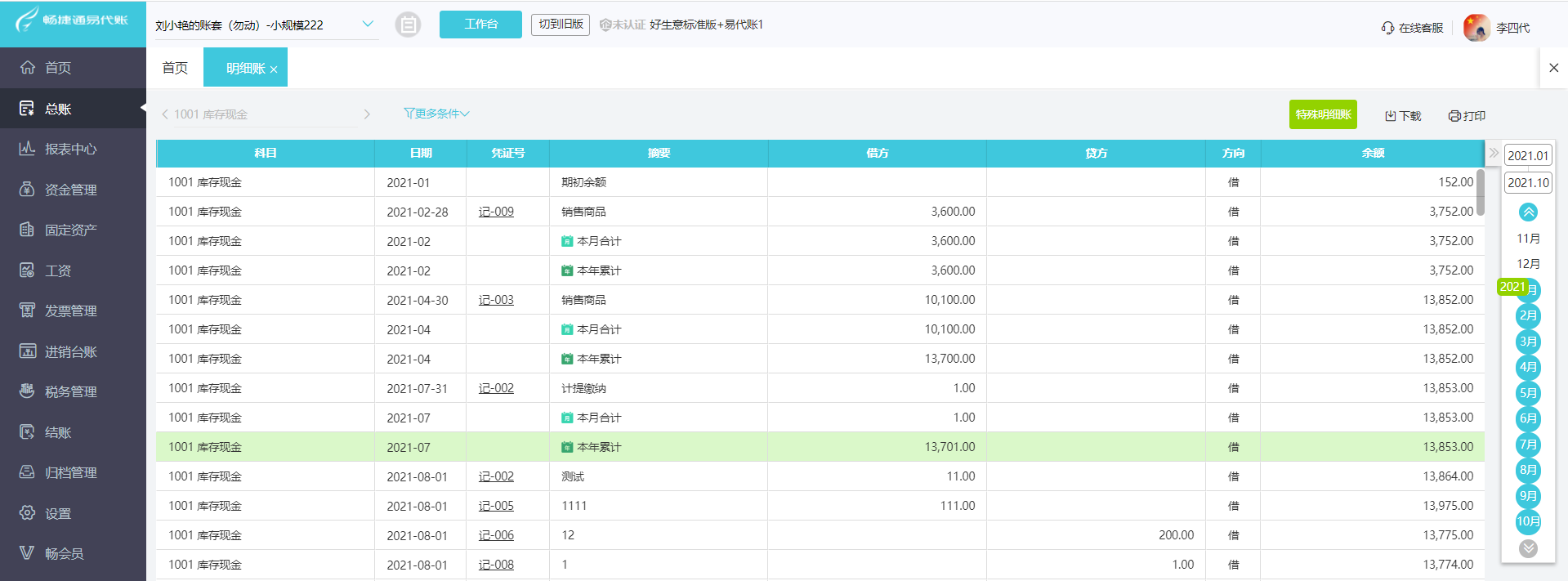Image resolution: width=1568 pixels, height=581 pixels.
Task: Go to next account with right chevron
Action: (x=367, y=114)
